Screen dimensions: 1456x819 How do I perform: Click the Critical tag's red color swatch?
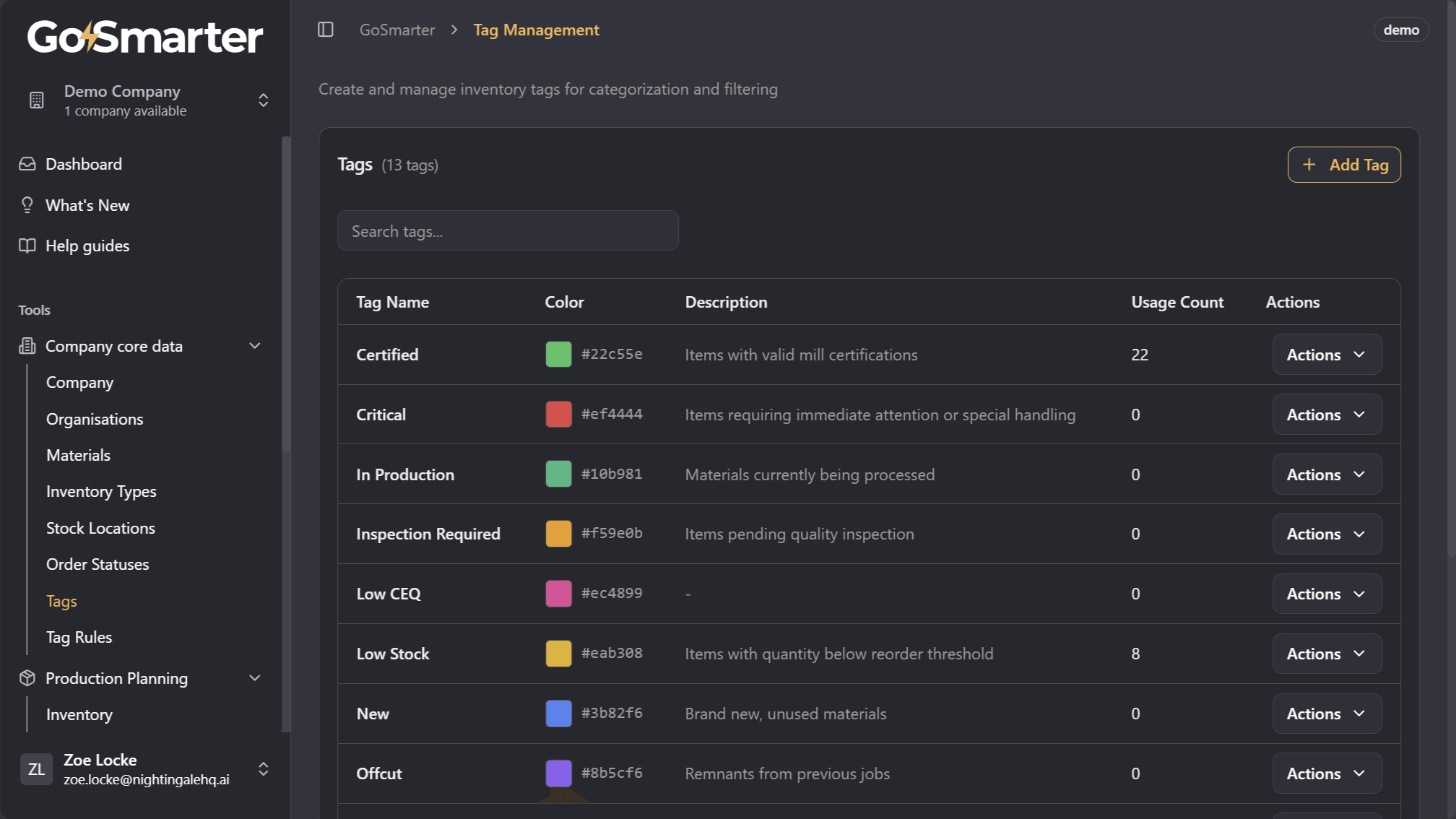[558, 414]
